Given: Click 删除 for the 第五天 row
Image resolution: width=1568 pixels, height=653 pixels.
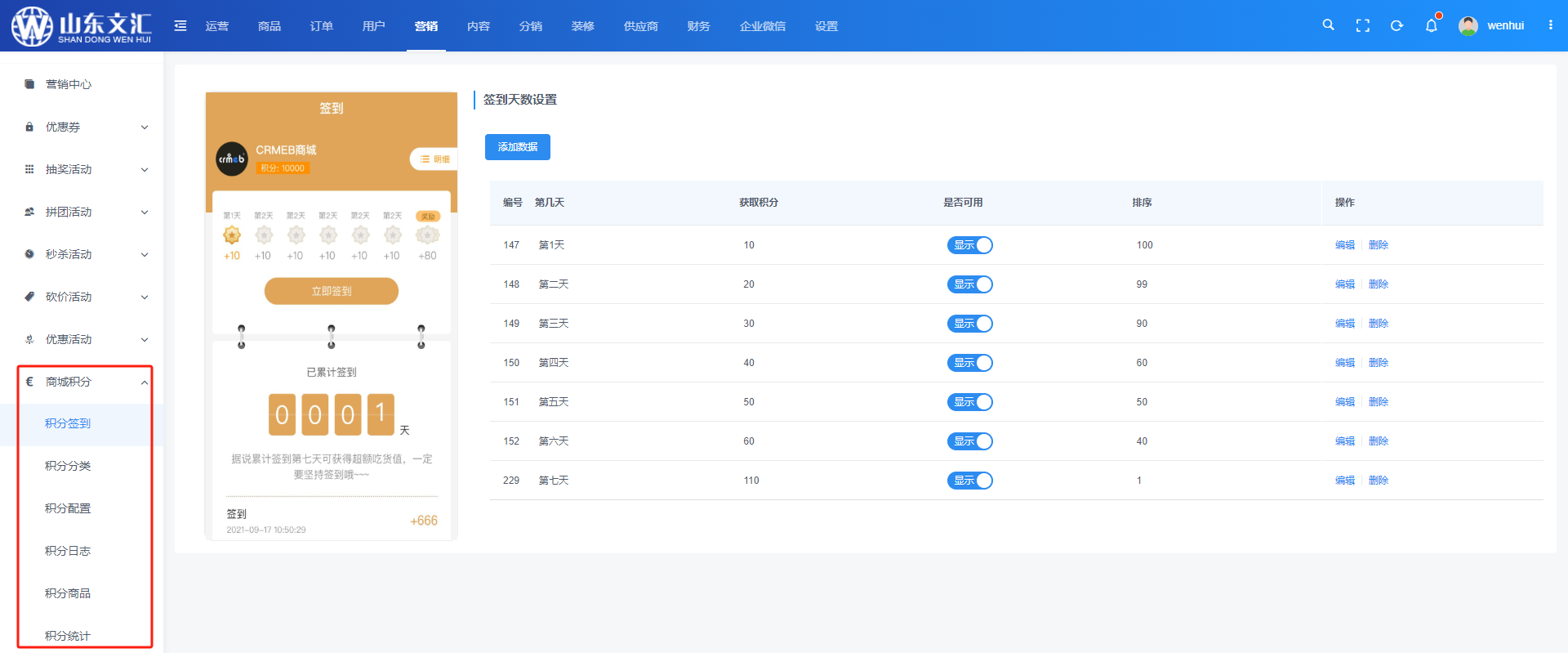Looking at the screenshot, I should pyautogui.click(x=1379, y=402).
